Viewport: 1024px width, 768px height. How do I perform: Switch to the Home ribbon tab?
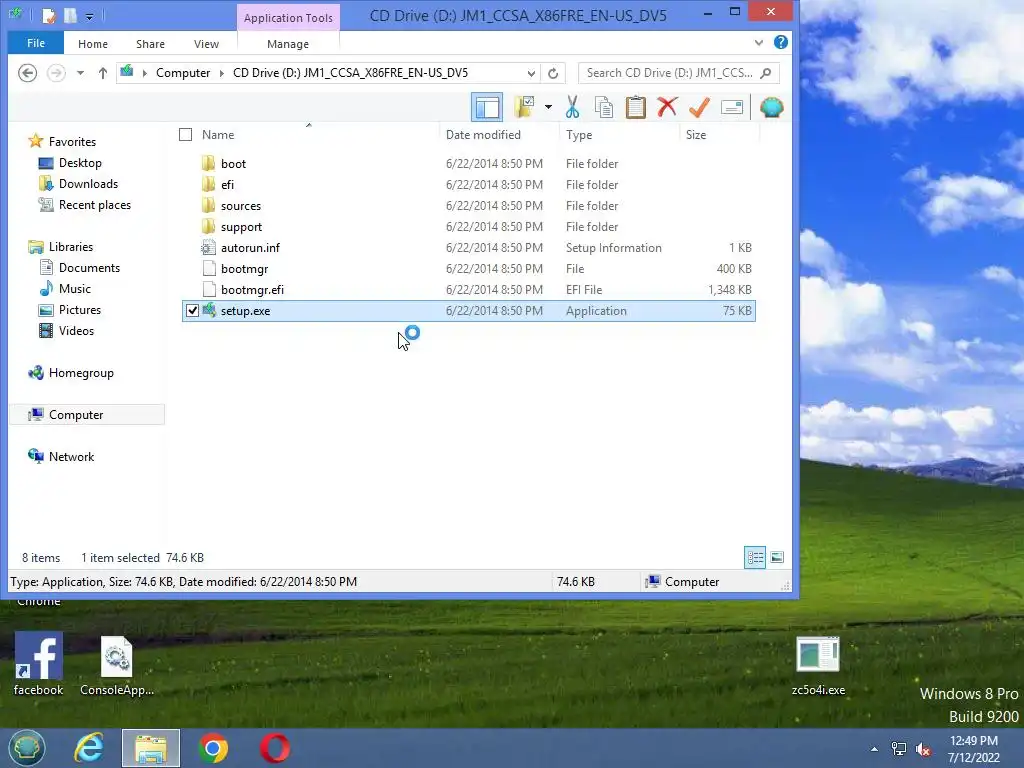click(x=93, y=44)
